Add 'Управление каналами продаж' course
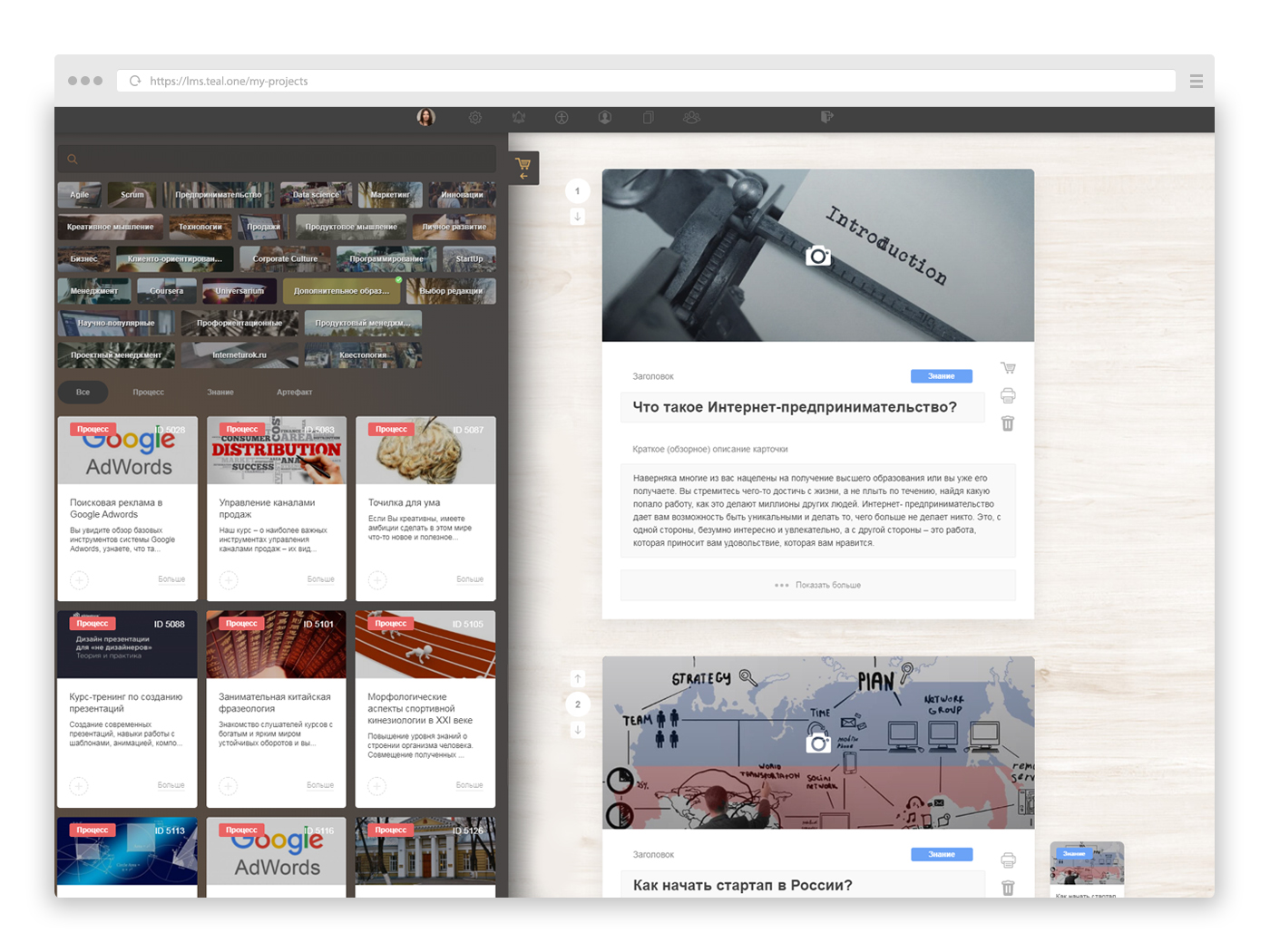 [229, 580]
